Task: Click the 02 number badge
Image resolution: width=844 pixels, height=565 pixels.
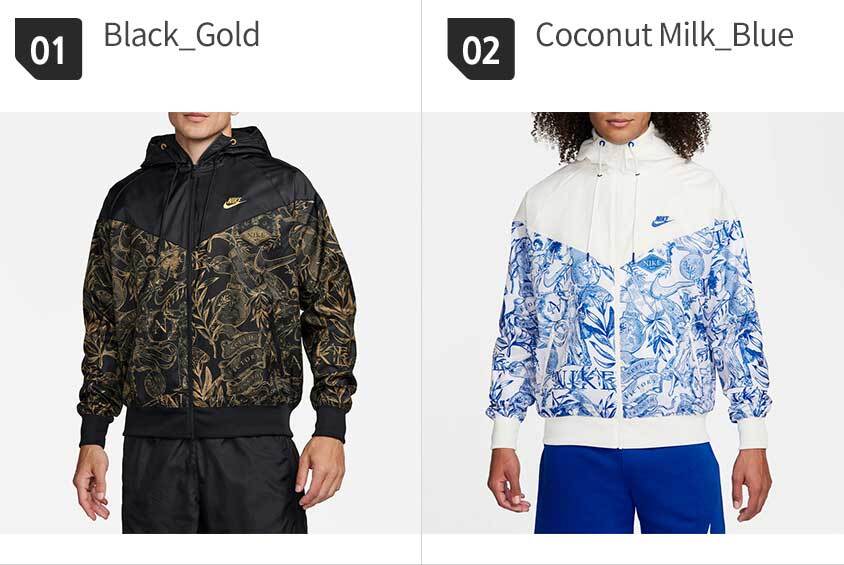Action: tap(481, 49)
